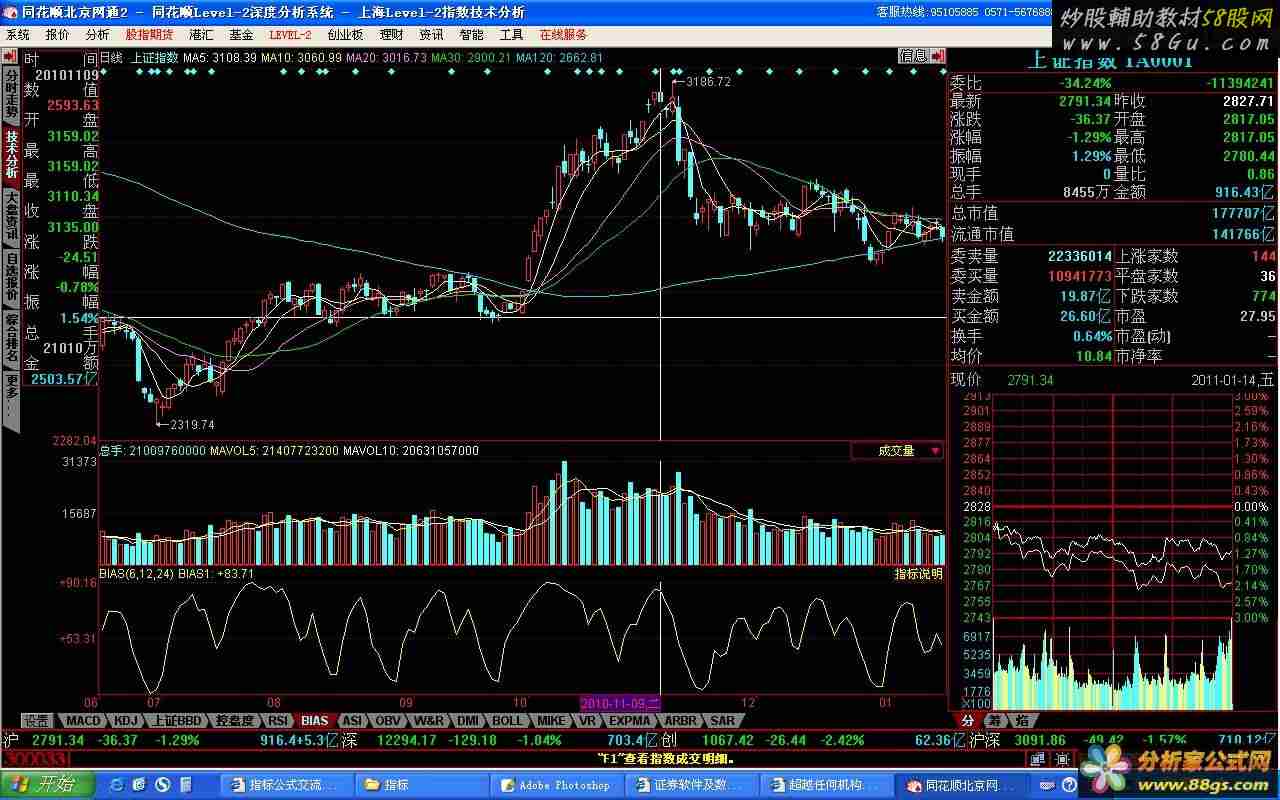Viewport: 1280px width, 800px height.
Task: Select the OBV indicator tab
Action: [386, 720]
